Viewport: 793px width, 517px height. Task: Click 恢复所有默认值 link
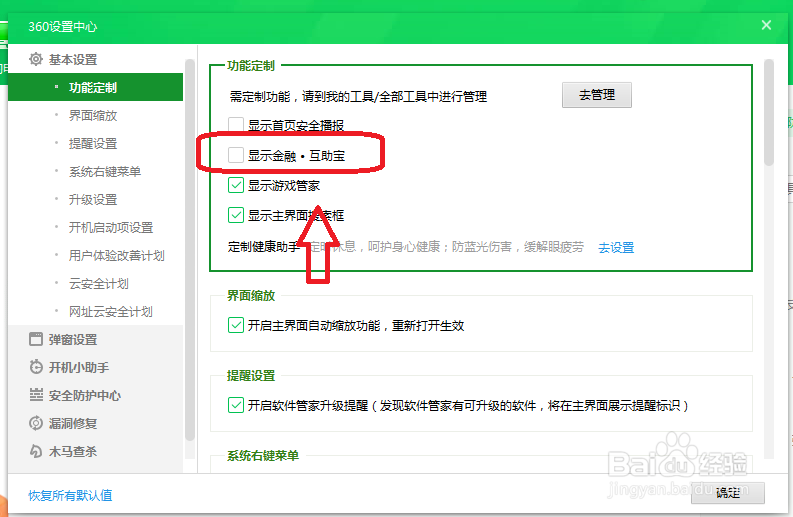[x=70, y=495]
